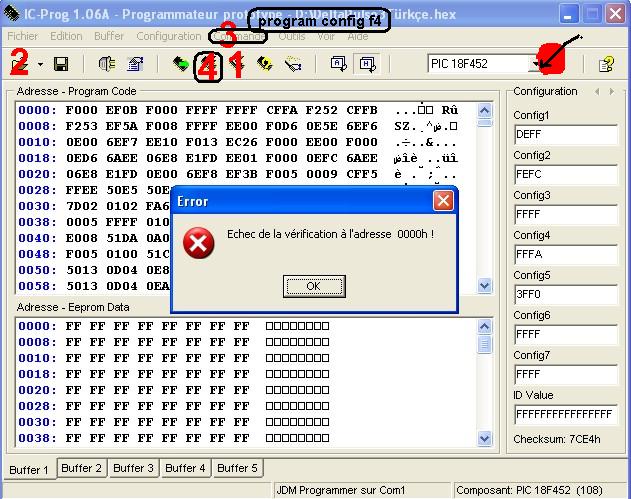The width and height of the screenshot is (631, 499).
Task: Select hex word F252 in Program Code
Action: (x=322, y=110)
